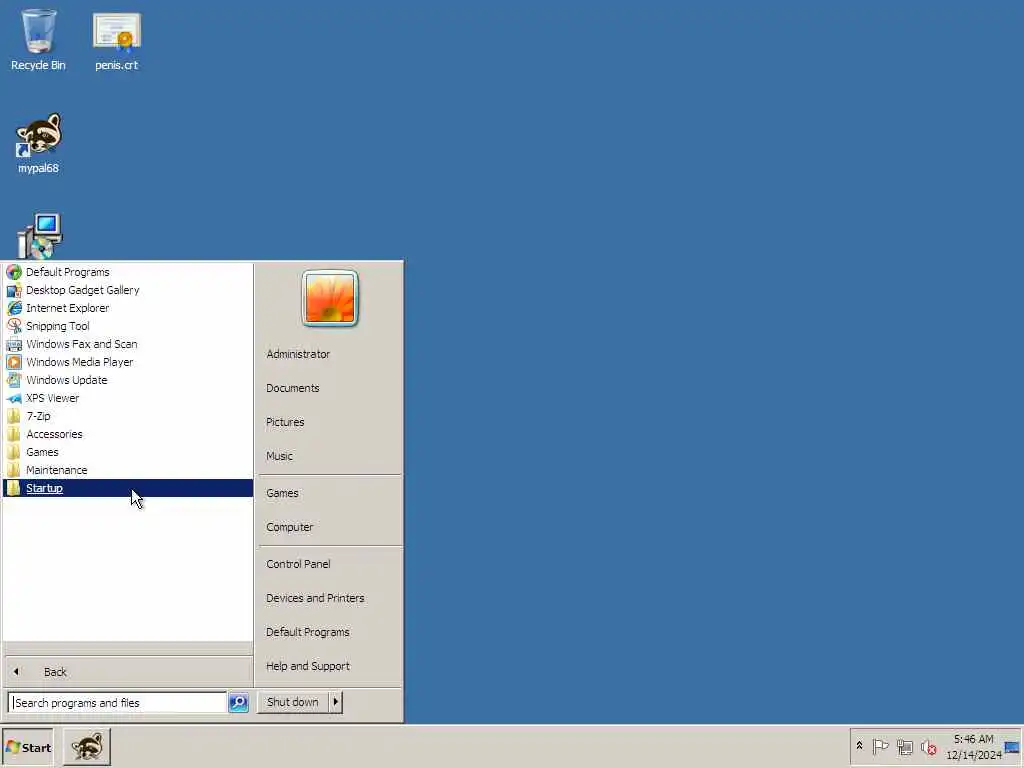Click the Start button
The height and width of the screenshot is (768, 1024).
coord(28,747)
